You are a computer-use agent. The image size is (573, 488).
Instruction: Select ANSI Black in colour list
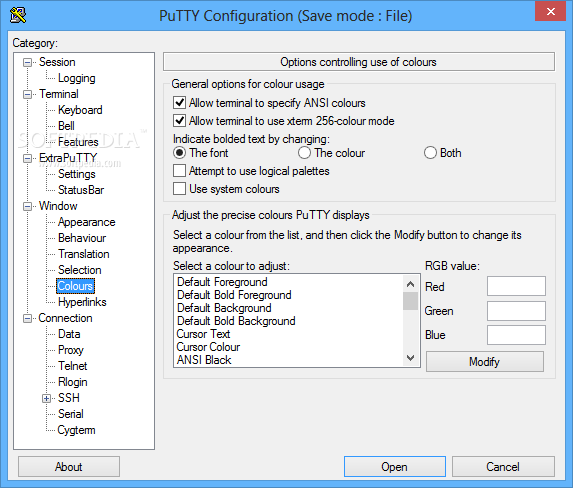tap(288, 360)
